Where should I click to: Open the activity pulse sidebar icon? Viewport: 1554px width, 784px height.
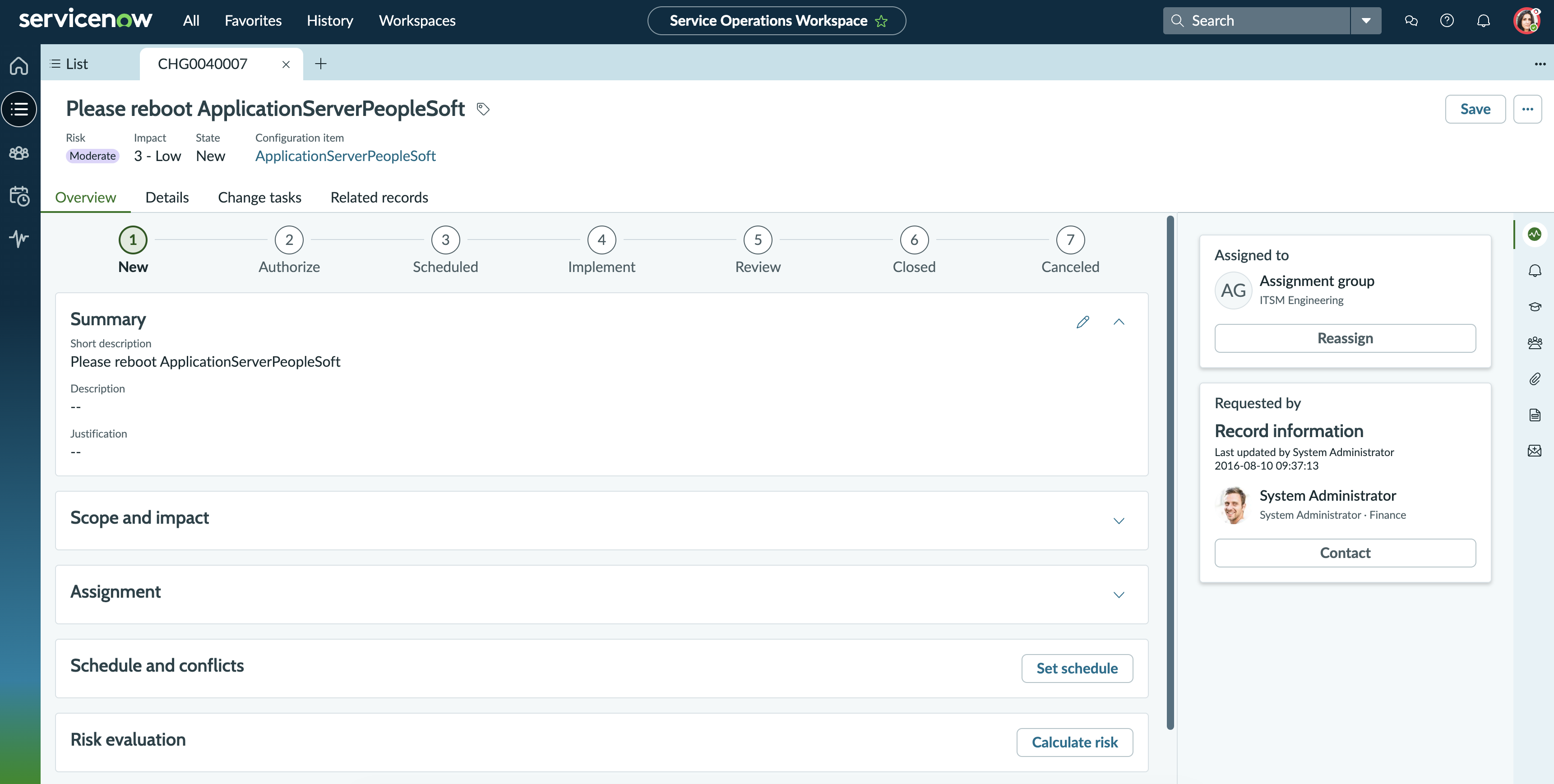(x=19, y=239)
